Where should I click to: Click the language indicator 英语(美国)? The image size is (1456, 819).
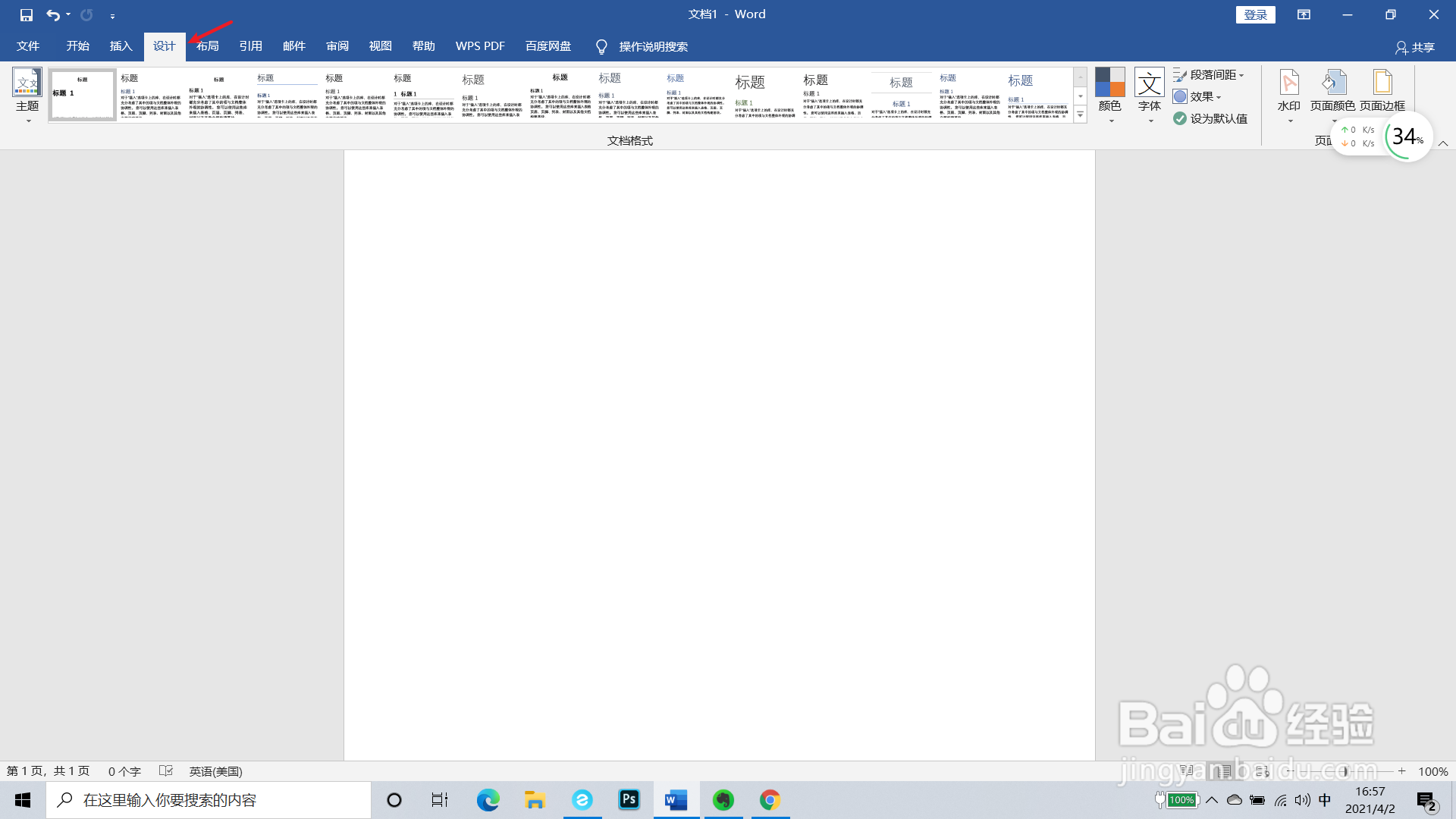point(215,771)
